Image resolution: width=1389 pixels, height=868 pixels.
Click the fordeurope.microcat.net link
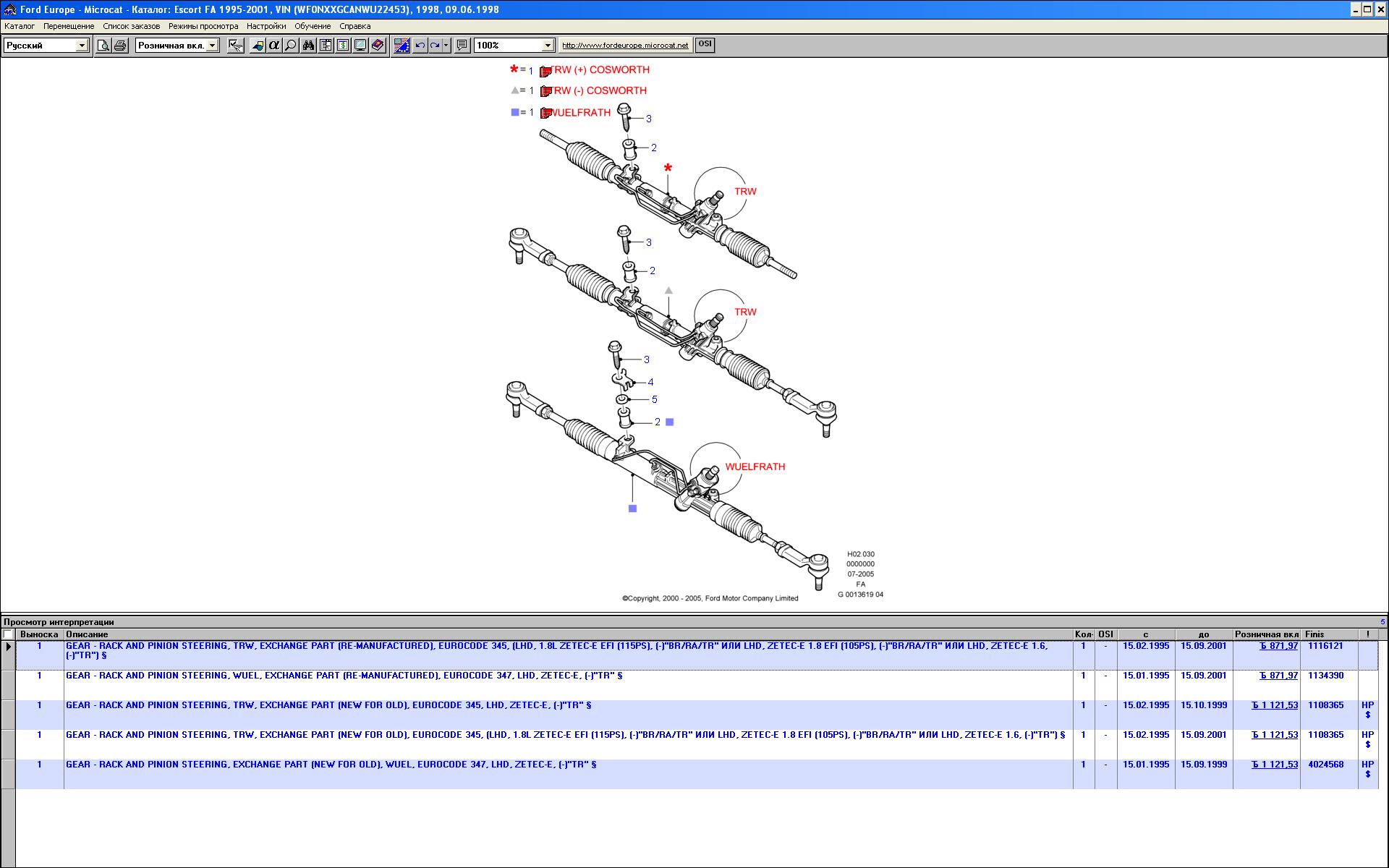pyautogui.click(x=625, y=45)
